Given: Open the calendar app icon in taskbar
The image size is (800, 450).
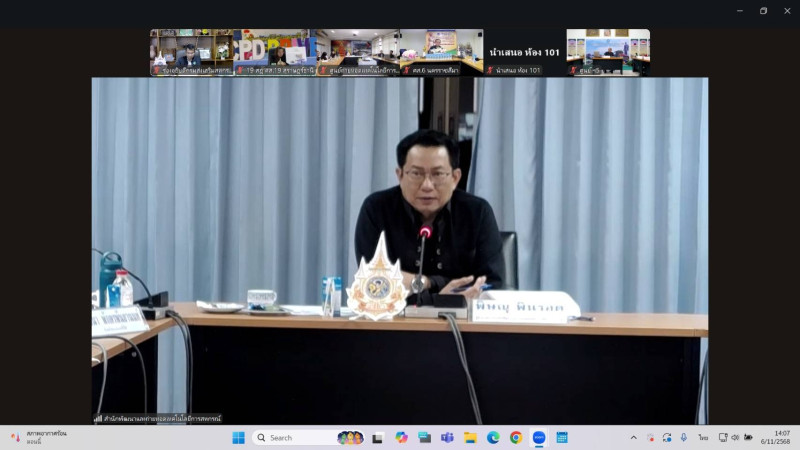Looking at the screenshot, I should [x=562, y=438].
